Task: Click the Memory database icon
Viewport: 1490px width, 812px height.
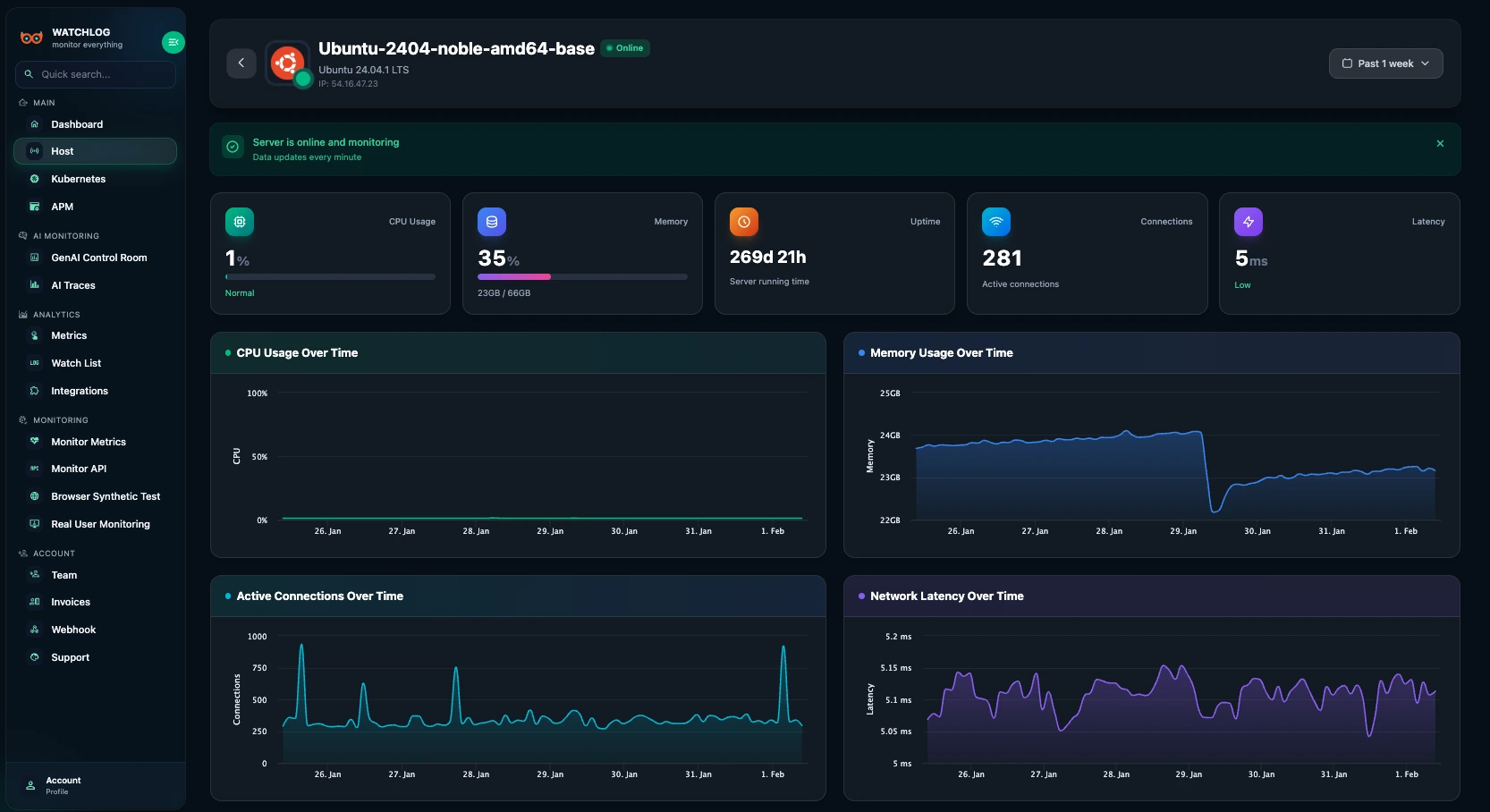Action: coord(491,222)
